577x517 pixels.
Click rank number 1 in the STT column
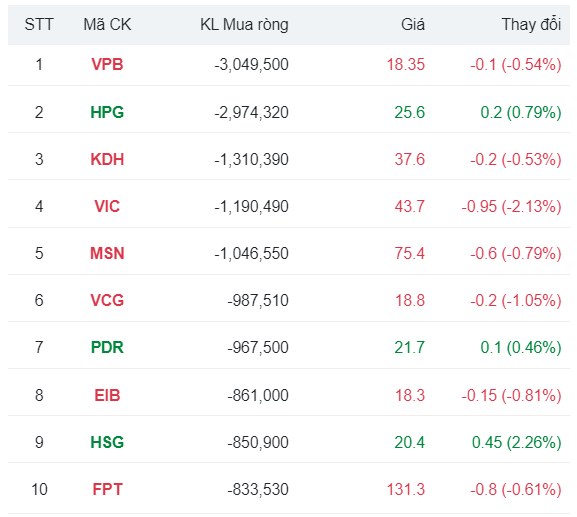click(x=39, y=65)
